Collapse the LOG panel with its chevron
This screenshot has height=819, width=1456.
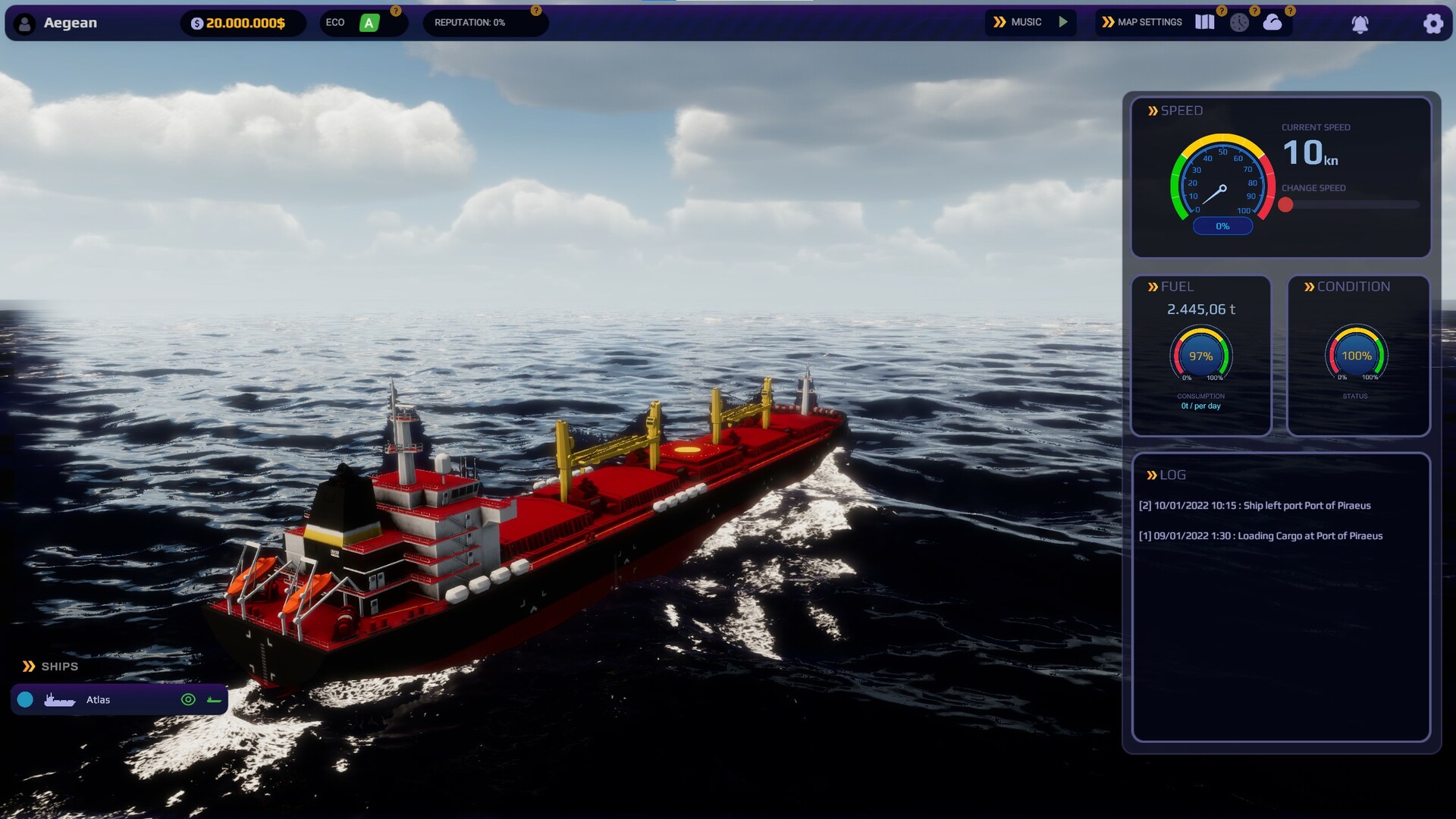coord(1151,475)
